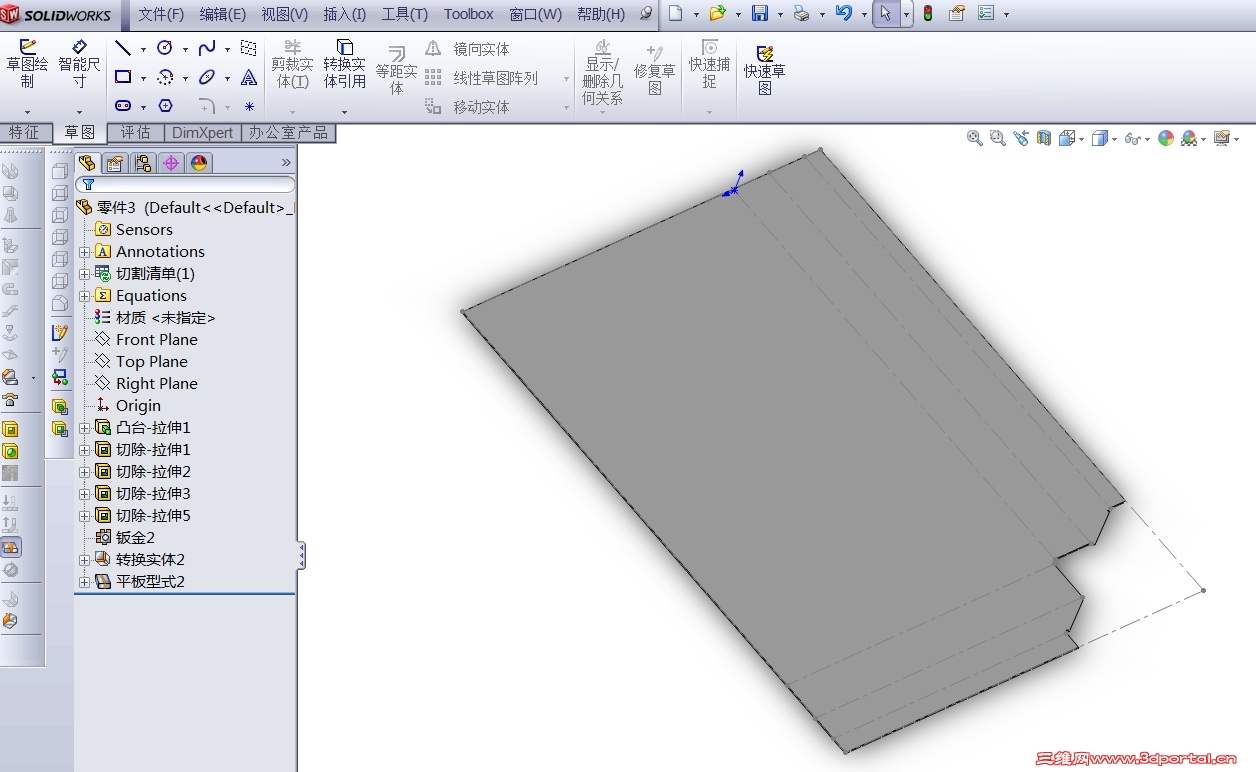Open the 插入(I) menu
The width and height of the screenshot is (1256, 772).
tap(345, 14)
